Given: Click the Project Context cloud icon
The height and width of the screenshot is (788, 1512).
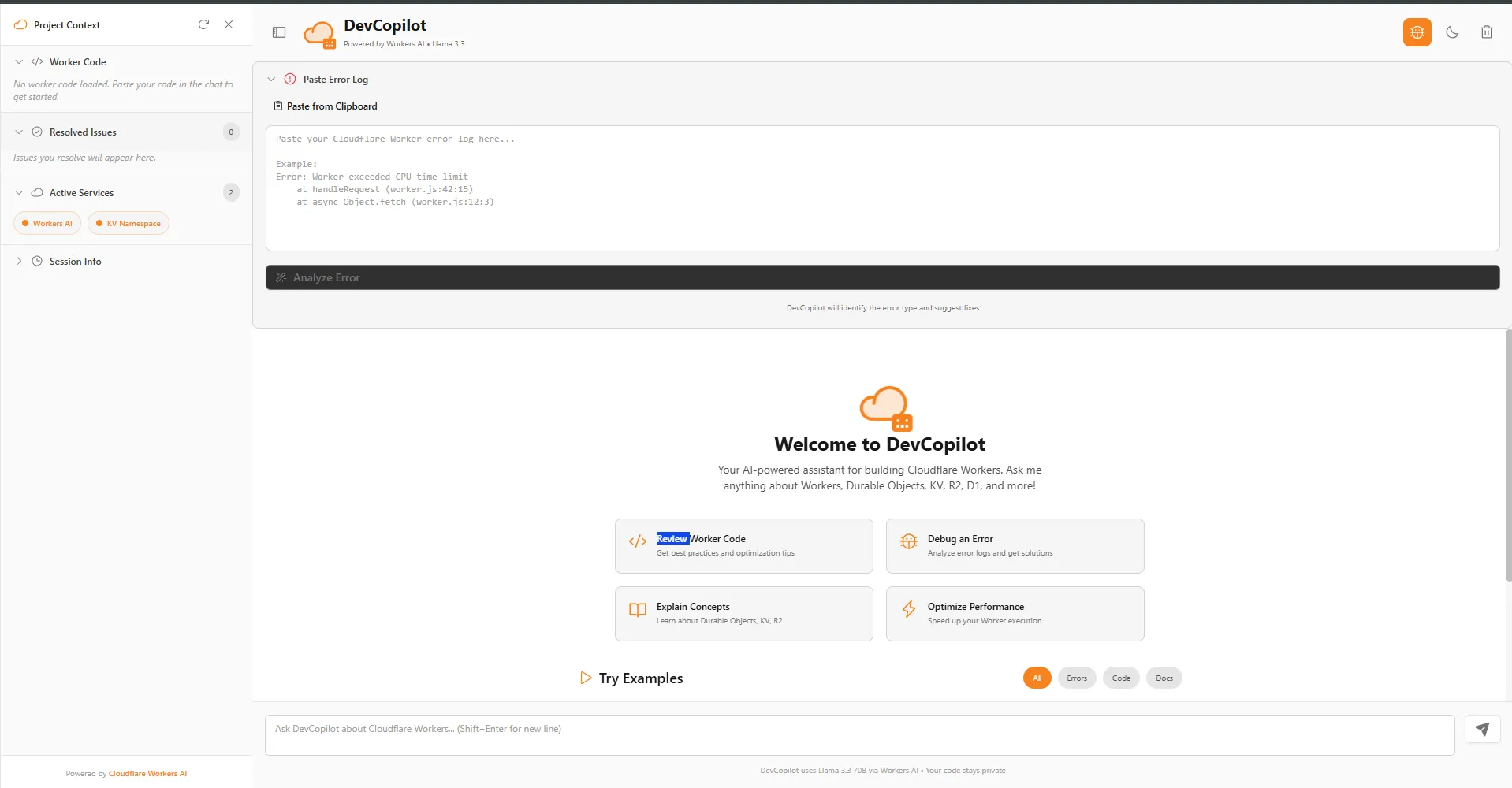Looking at the screenshot, I should coord(20,24).
